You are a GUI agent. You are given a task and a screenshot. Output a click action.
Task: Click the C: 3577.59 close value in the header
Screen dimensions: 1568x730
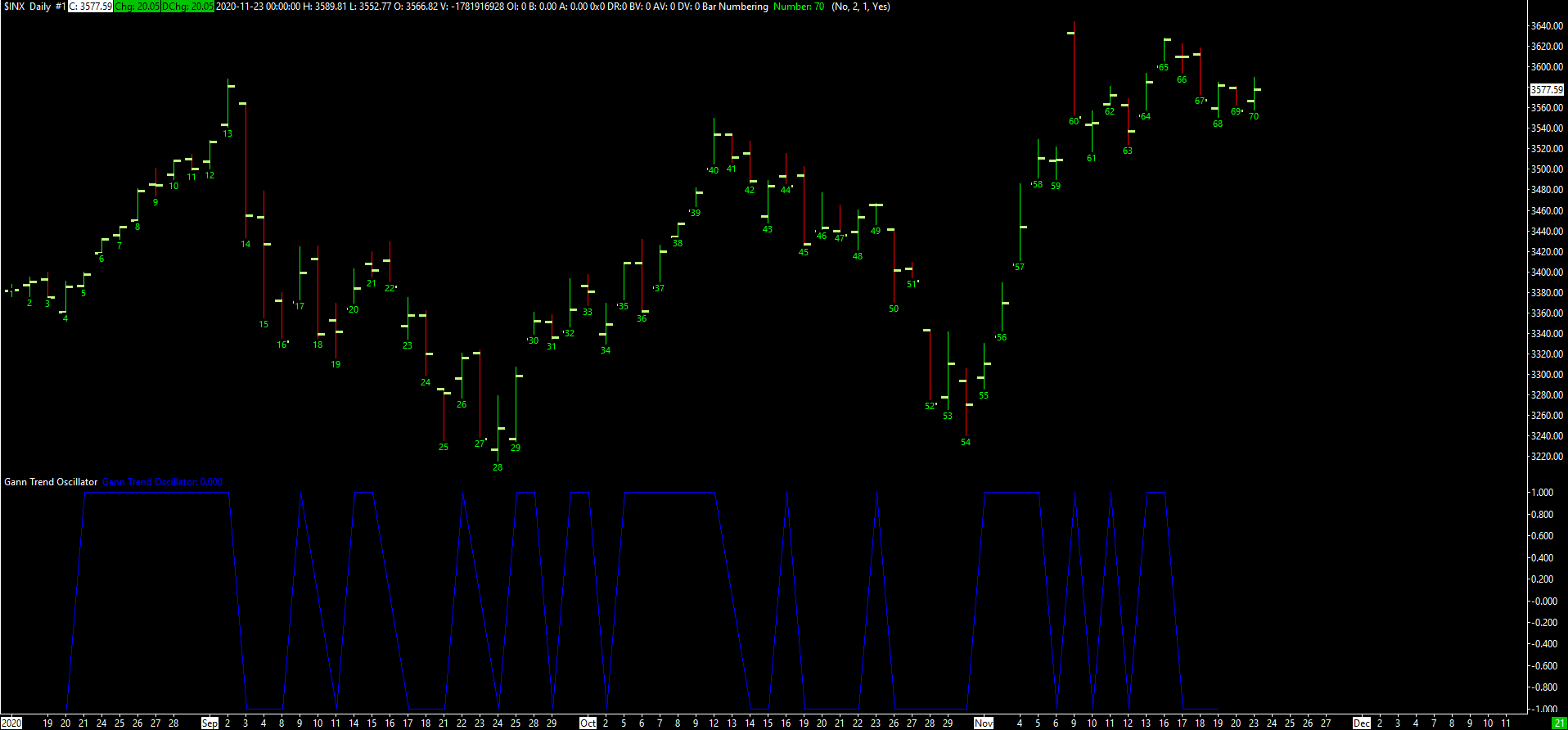click(90, 7)
